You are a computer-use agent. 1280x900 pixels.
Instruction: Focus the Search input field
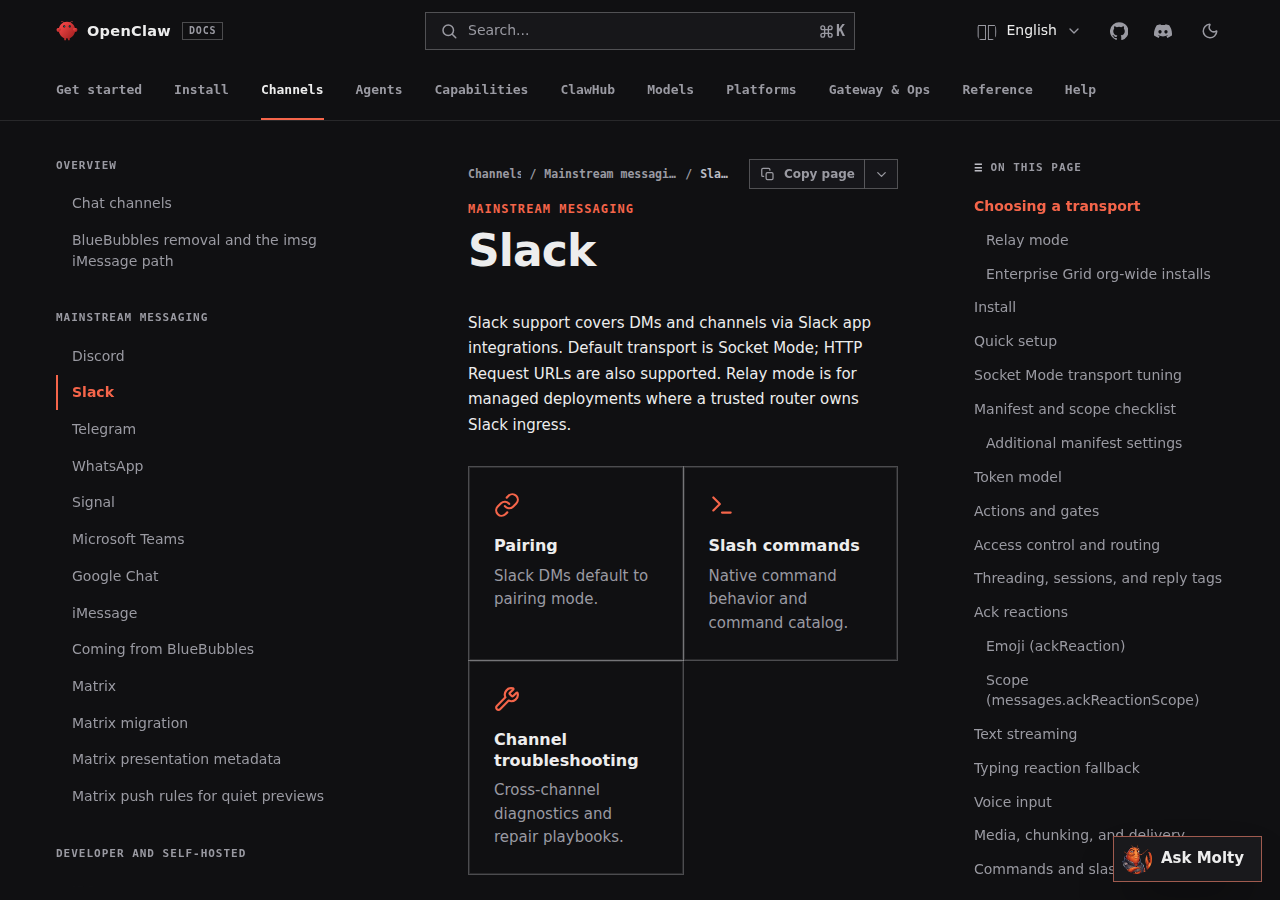click(640, 31)
